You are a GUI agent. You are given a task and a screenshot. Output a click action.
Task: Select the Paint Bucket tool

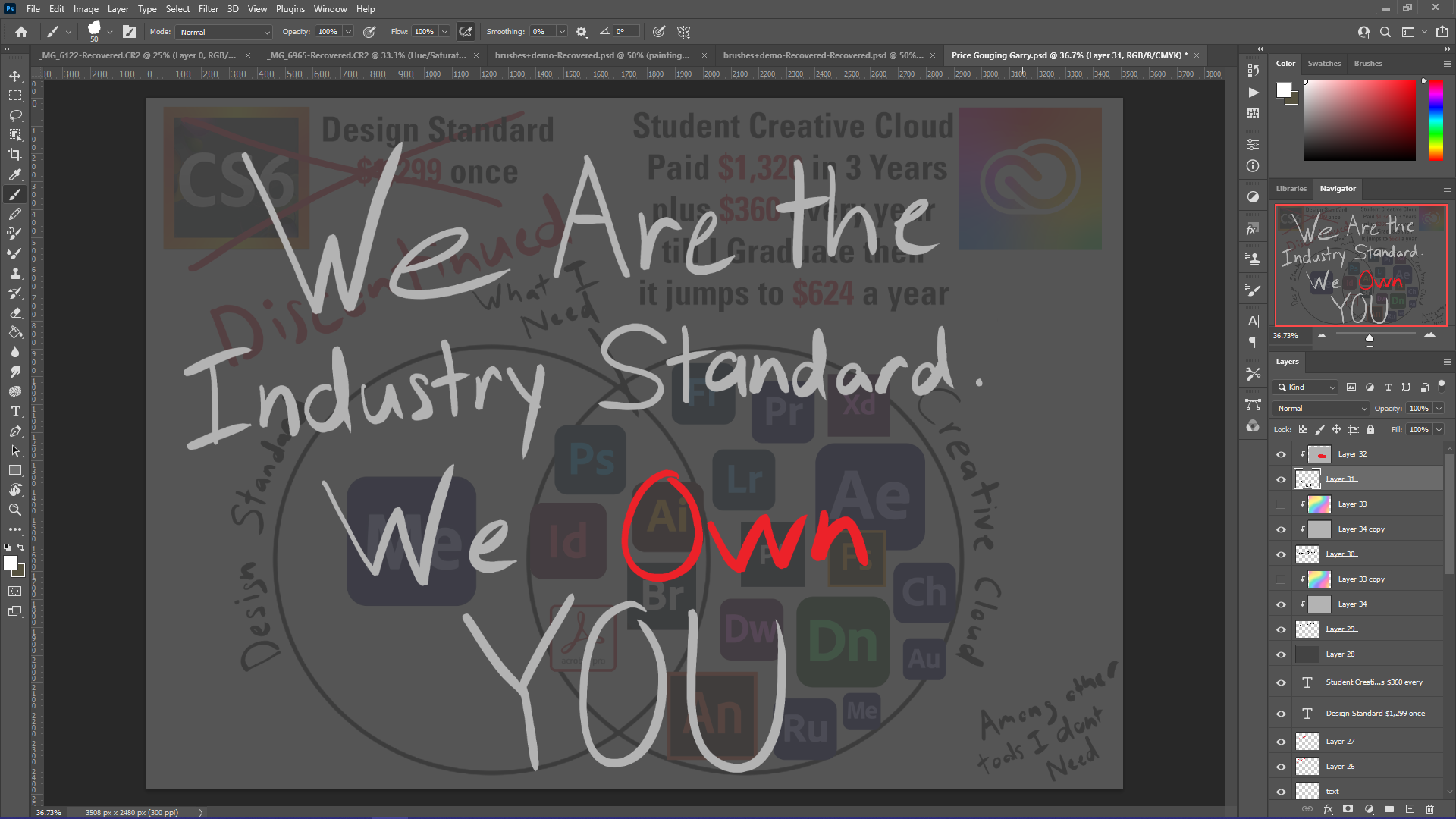click(x=15, y=332)
